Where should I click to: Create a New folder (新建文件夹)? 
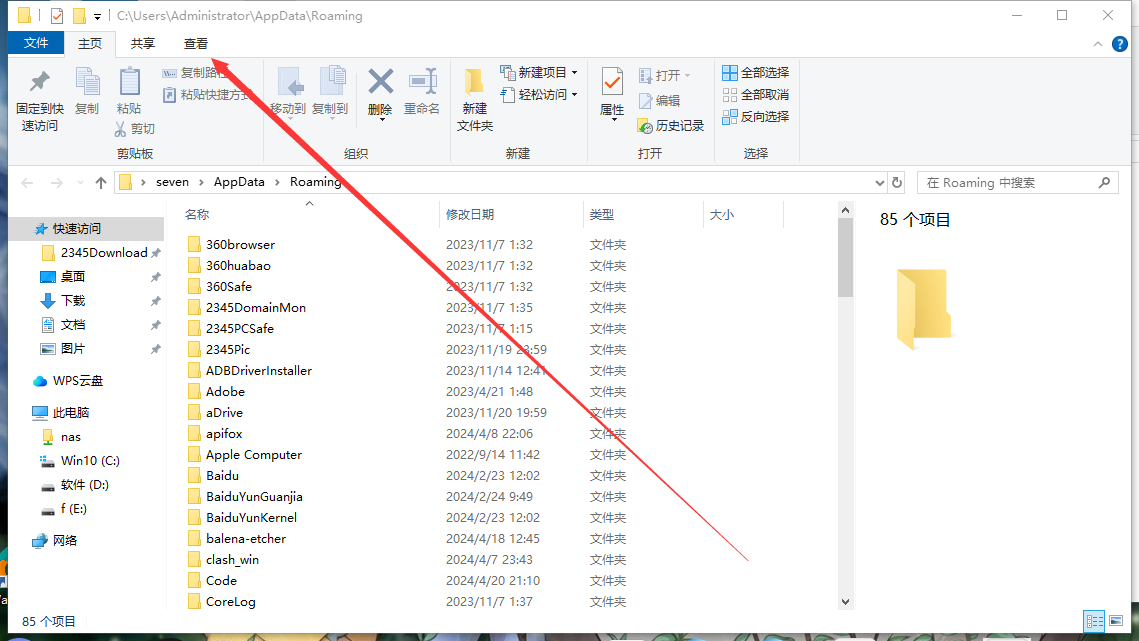(474, 100)
